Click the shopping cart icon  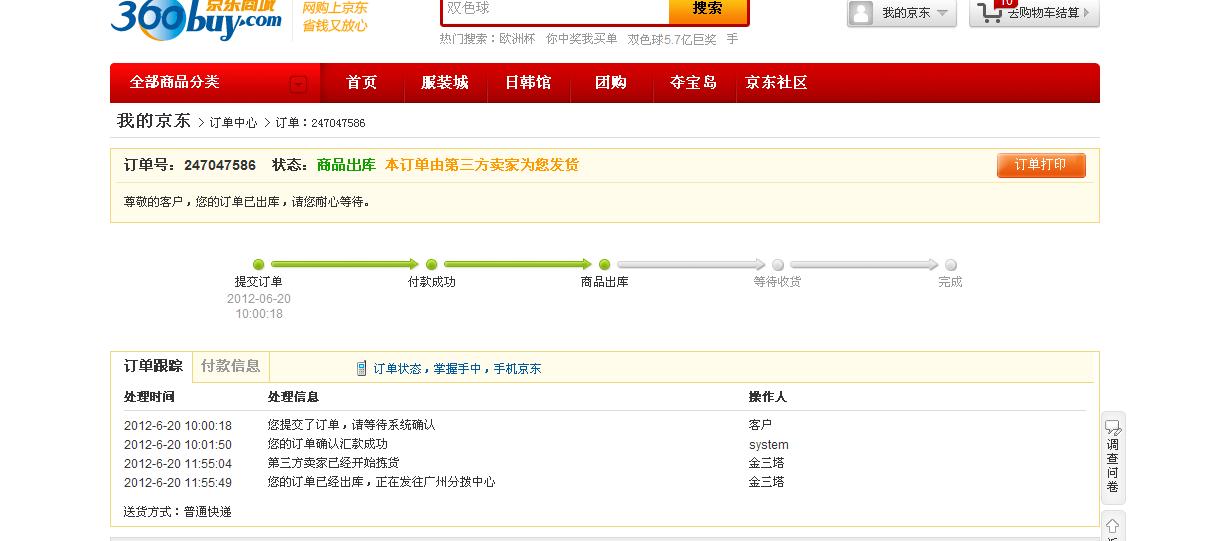pos(990,13)
